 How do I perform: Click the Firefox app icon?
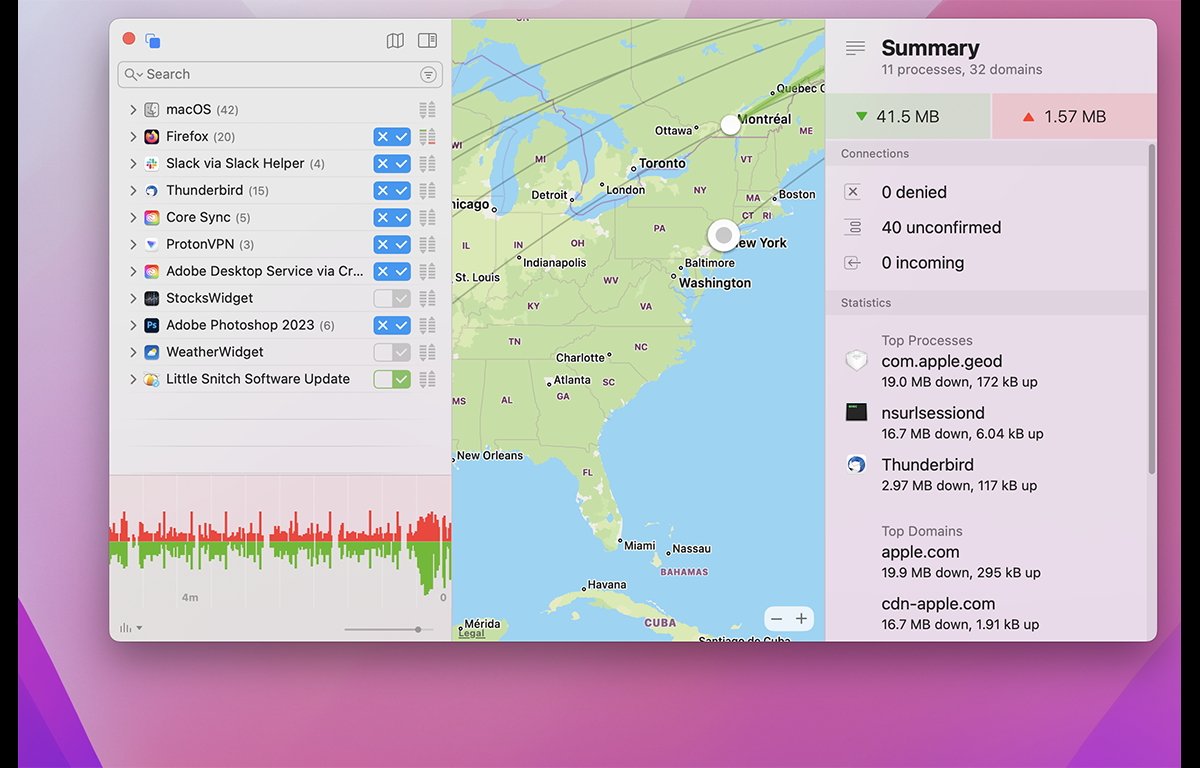pos(152,137)
